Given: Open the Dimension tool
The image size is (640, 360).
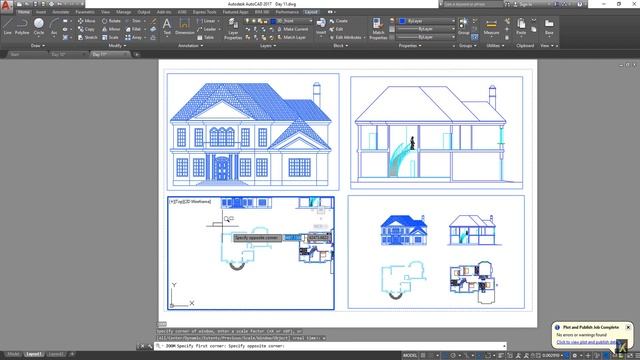Looking at the screenshot, I should point(184,27).
